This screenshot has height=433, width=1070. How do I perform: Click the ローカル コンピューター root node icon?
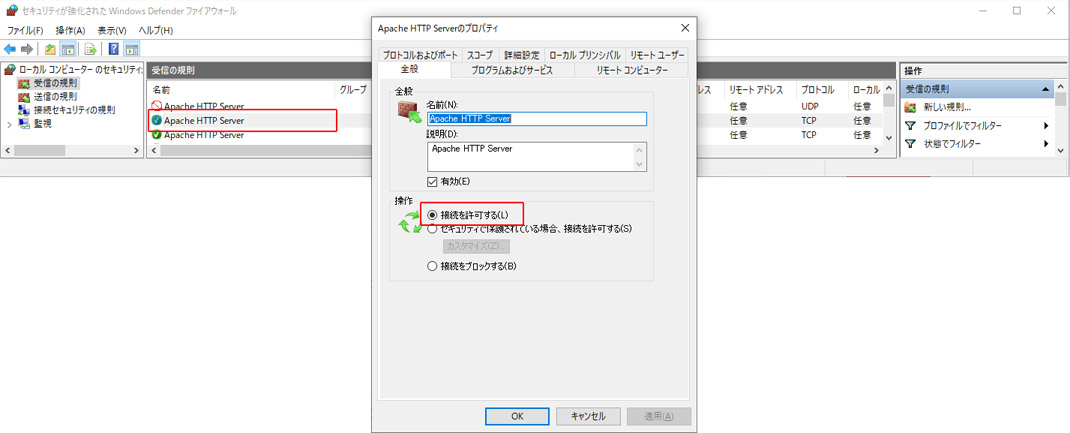pos(10,70)
